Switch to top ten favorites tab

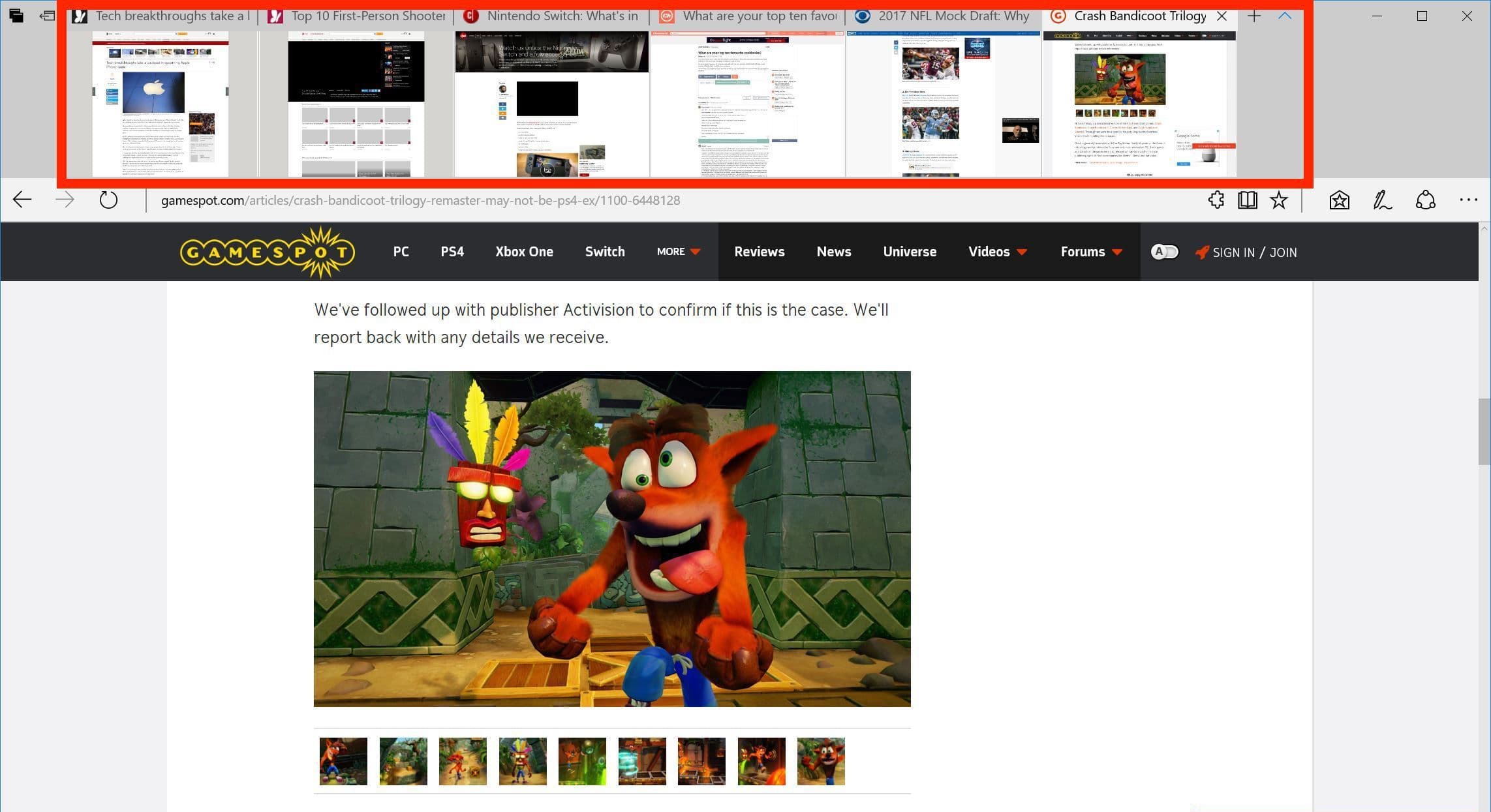point(748,16)
